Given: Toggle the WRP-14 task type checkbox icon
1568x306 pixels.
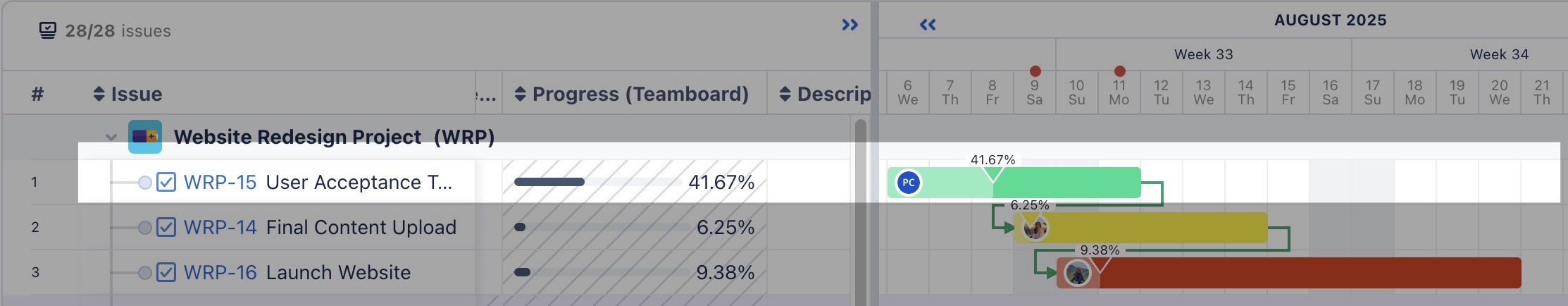Looking at the screenshot, I should [166, 228].
